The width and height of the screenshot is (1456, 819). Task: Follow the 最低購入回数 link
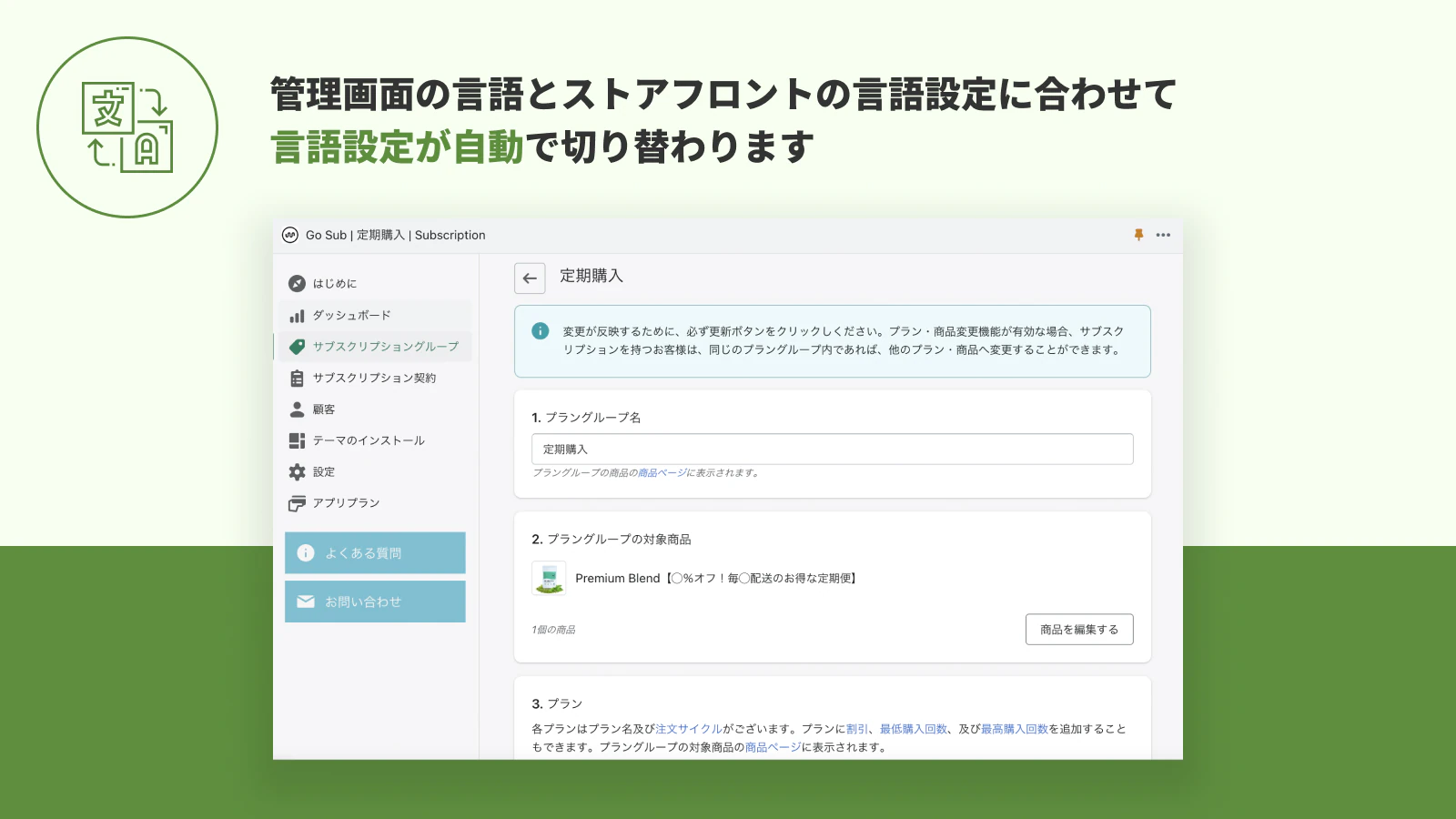914,729
